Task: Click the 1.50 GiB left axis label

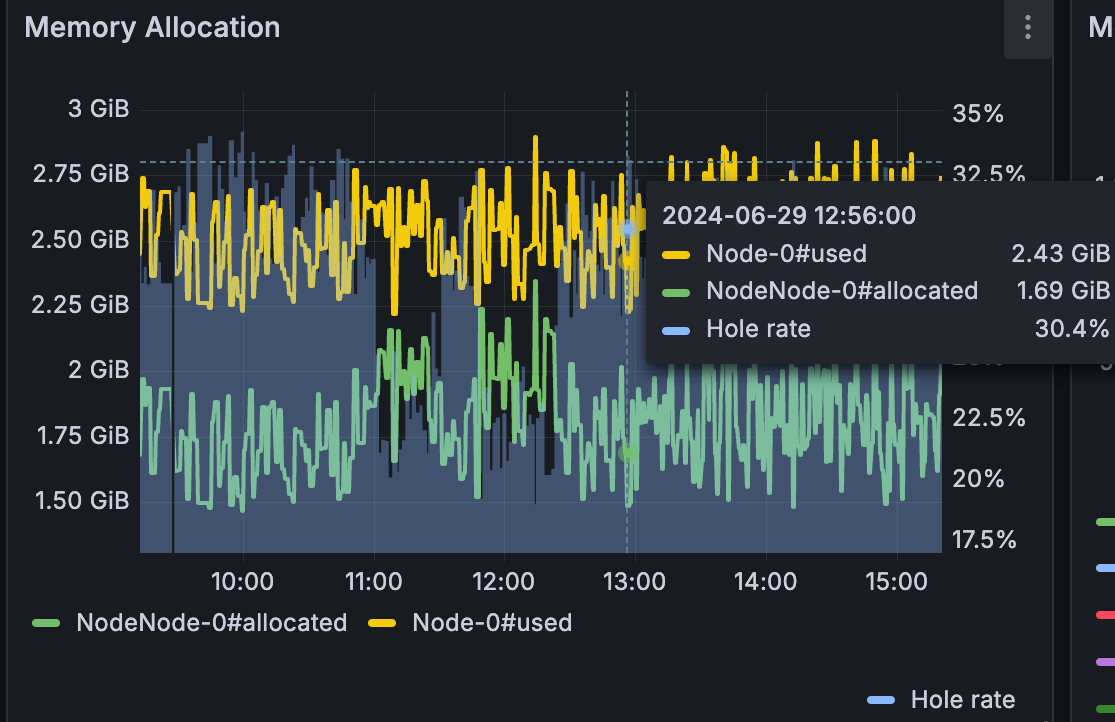Action: [x=82, y=501]
